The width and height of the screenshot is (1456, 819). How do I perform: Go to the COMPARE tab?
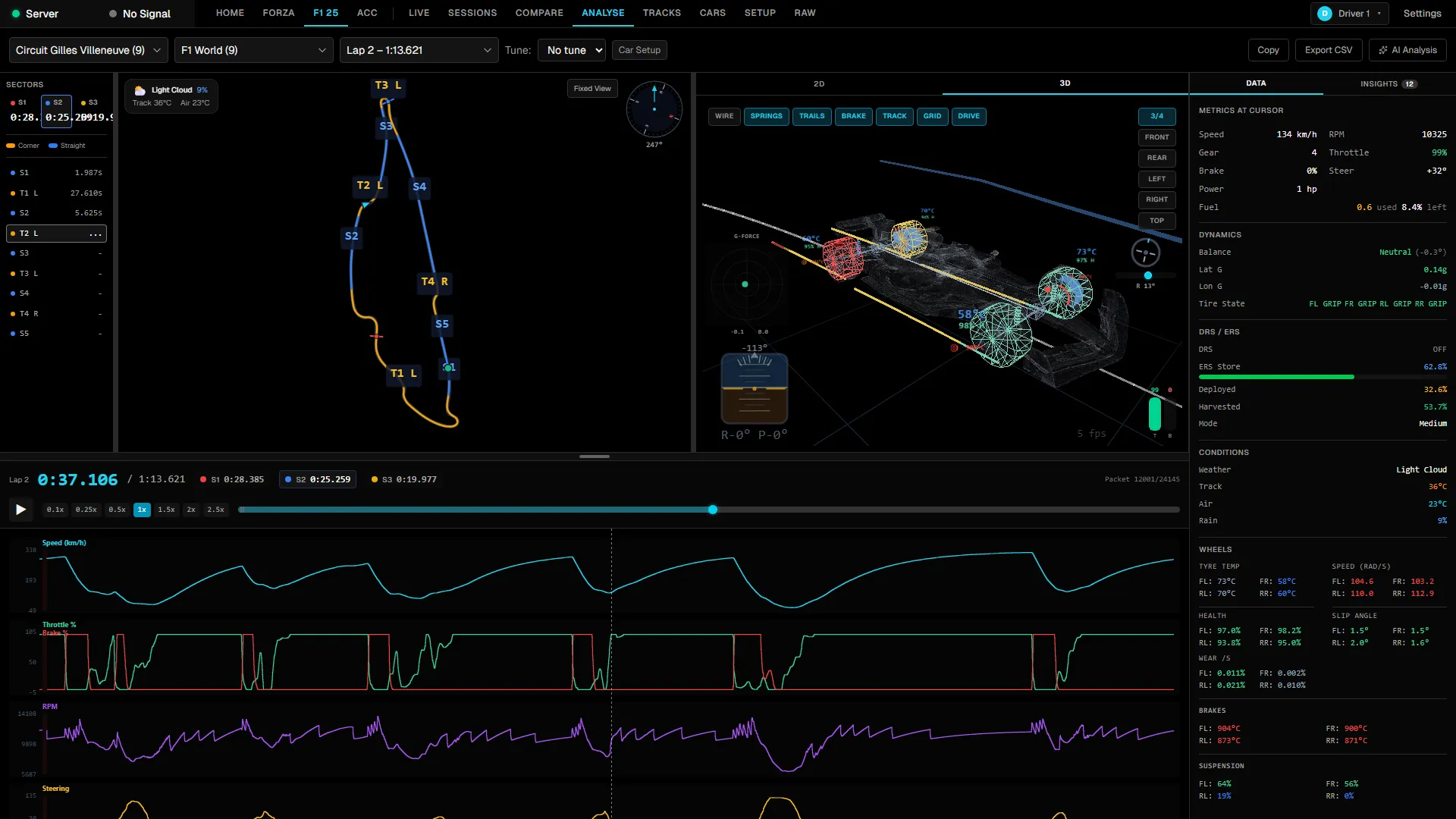[539, 13]
